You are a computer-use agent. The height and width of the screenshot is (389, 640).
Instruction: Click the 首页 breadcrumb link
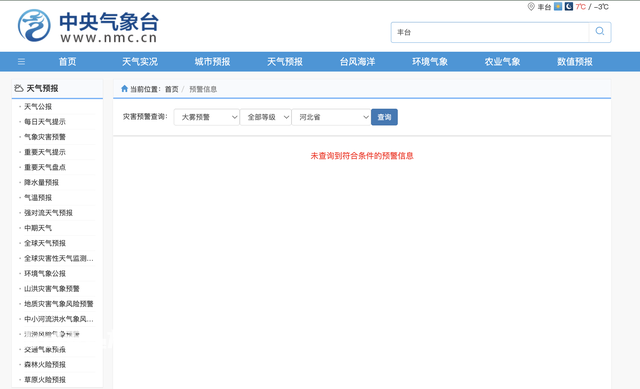(171, 89)
